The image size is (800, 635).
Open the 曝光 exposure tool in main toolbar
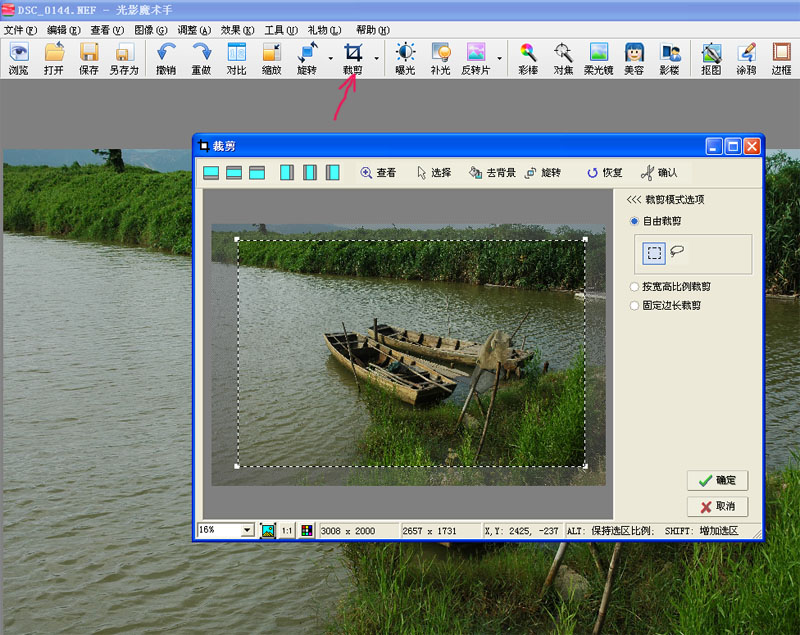(405, 59)
